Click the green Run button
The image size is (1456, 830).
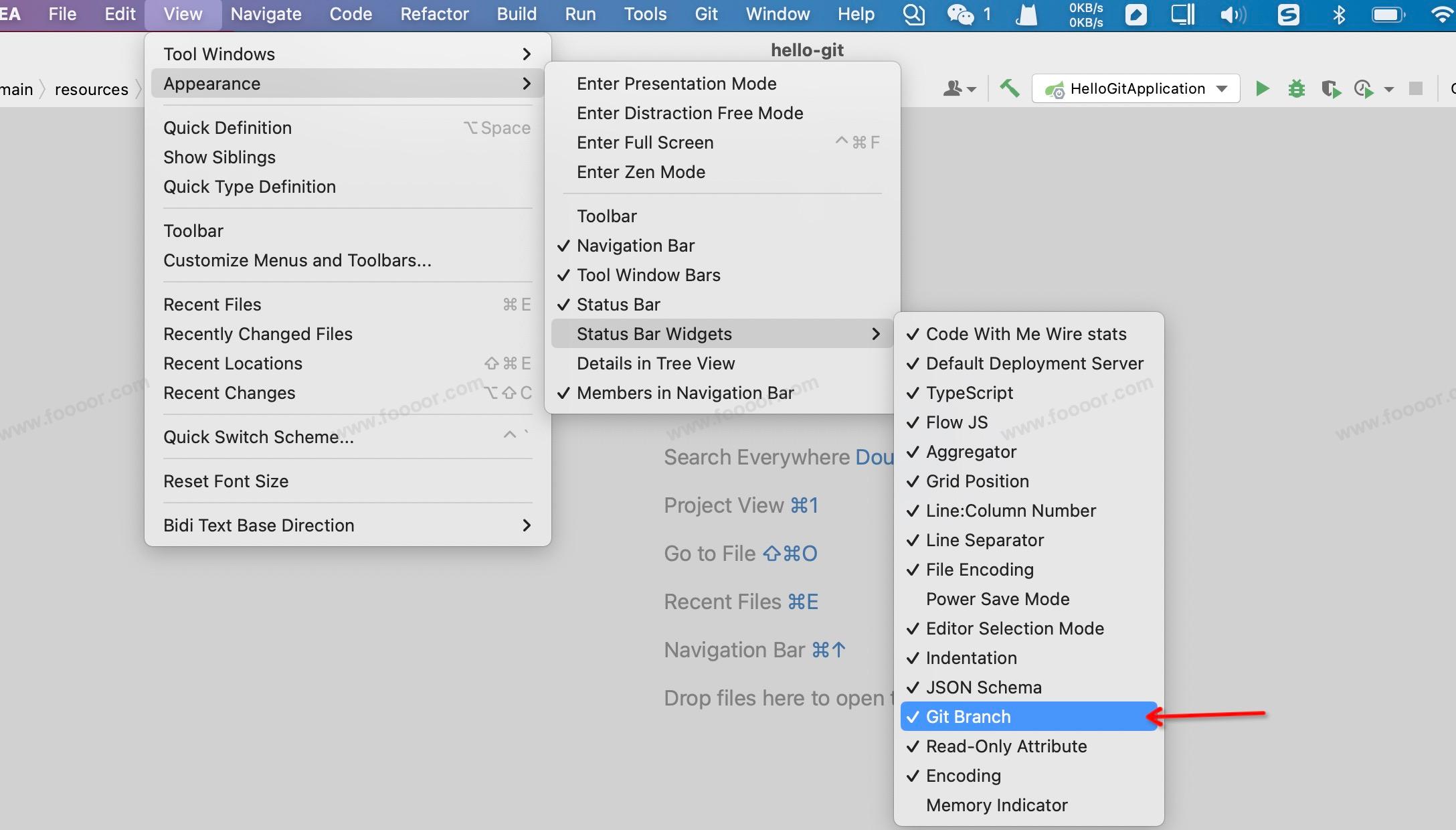click(1262, 88)
